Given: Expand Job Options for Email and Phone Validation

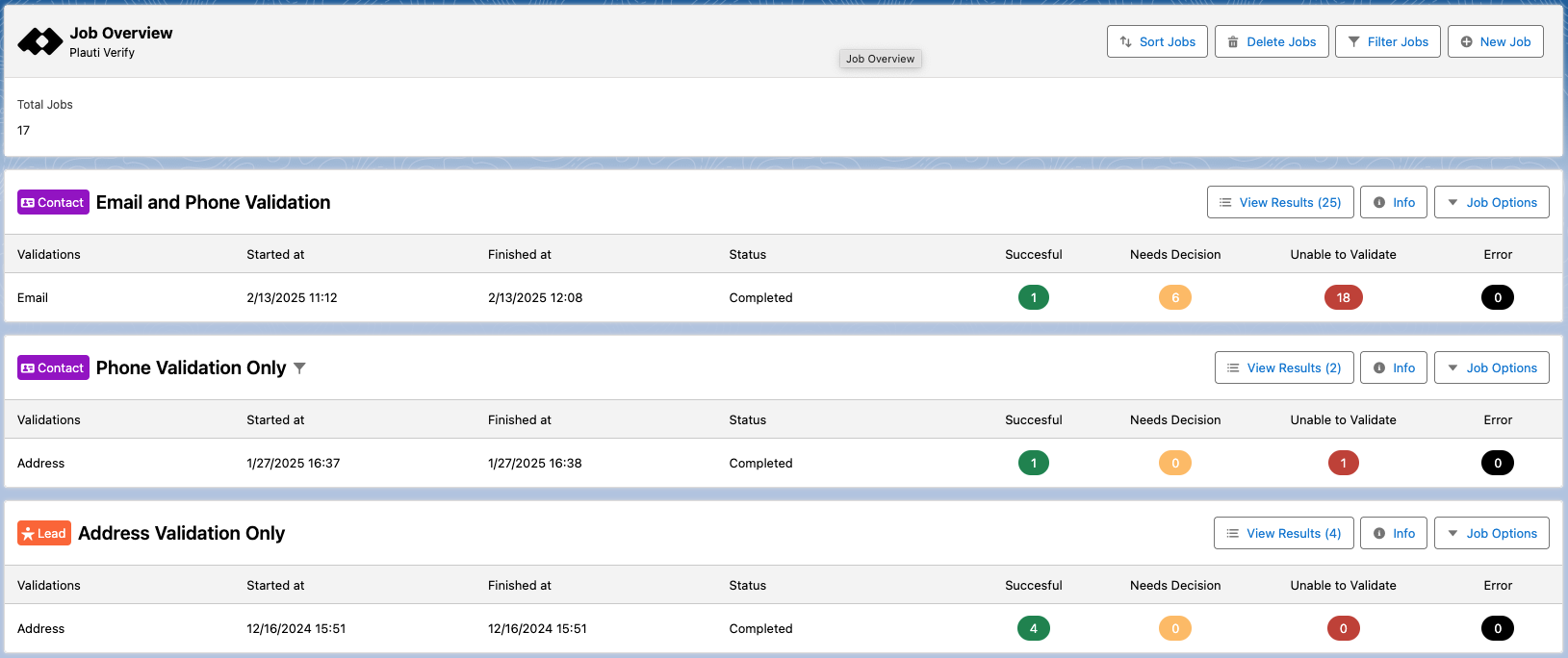Looking at the screenshot, I should [1492, 202].
